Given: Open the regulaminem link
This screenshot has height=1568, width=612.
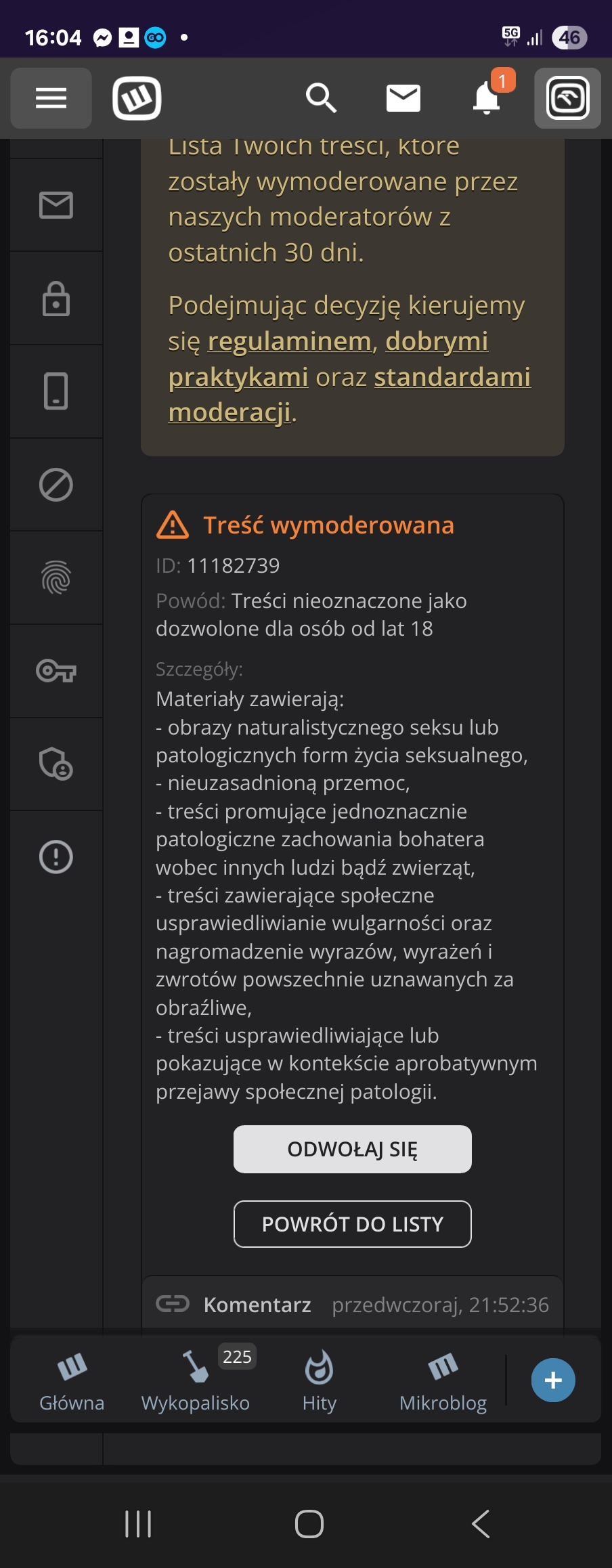Looking at the screenshot, I should pos(289,341).
